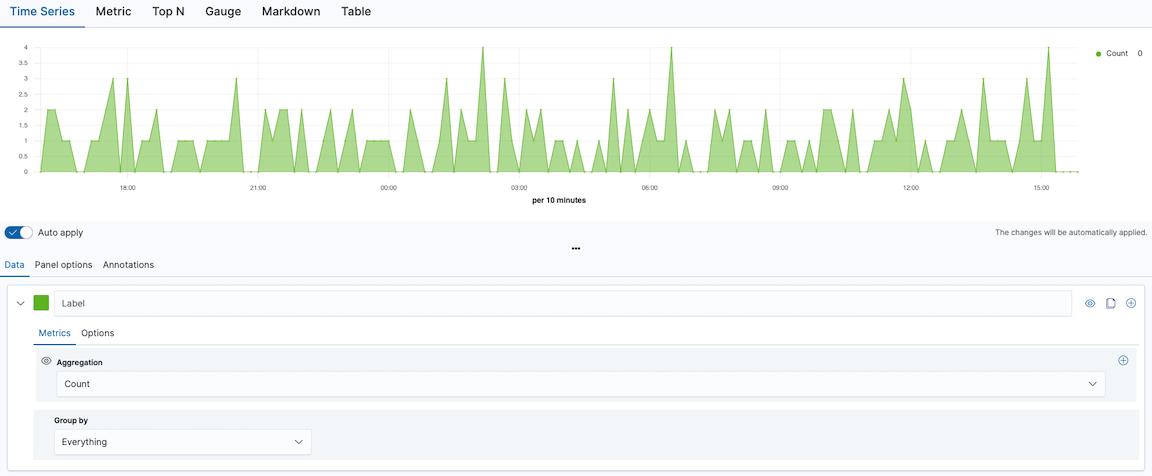
Task: Open the Panel options tab
Action: click(x=63, y=265)
